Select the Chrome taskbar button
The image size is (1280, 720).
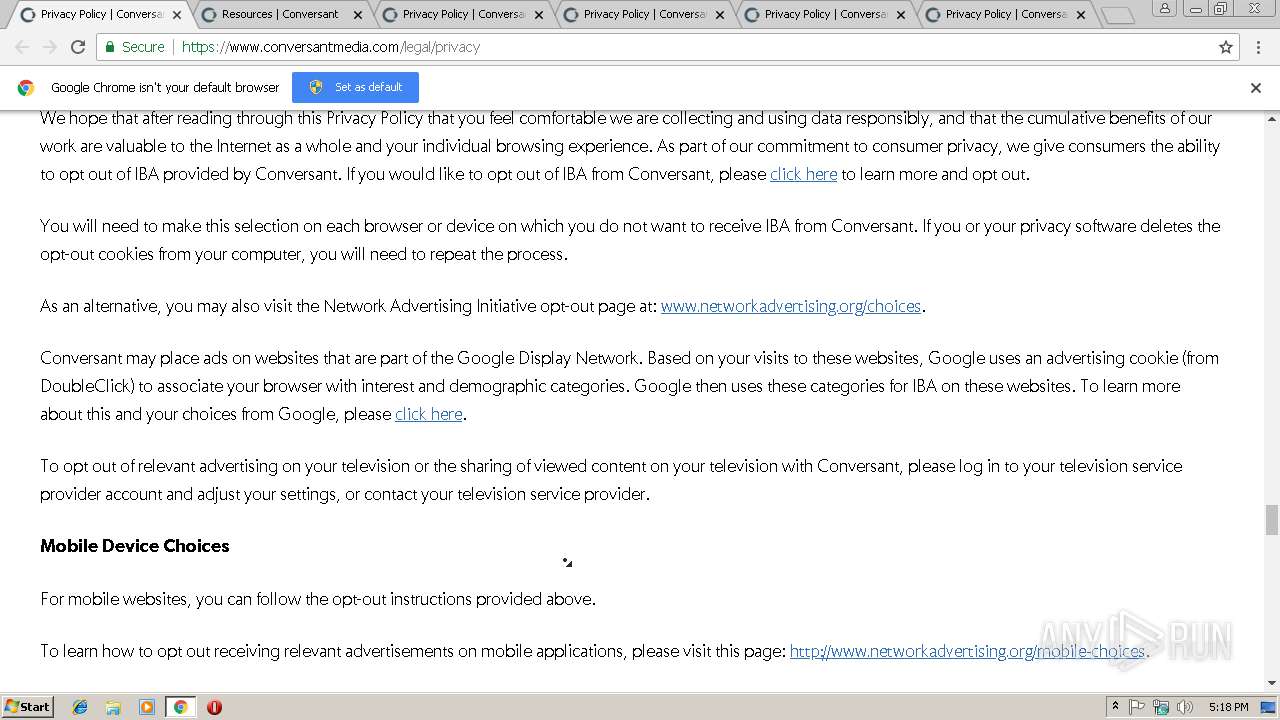pos(180,707)
